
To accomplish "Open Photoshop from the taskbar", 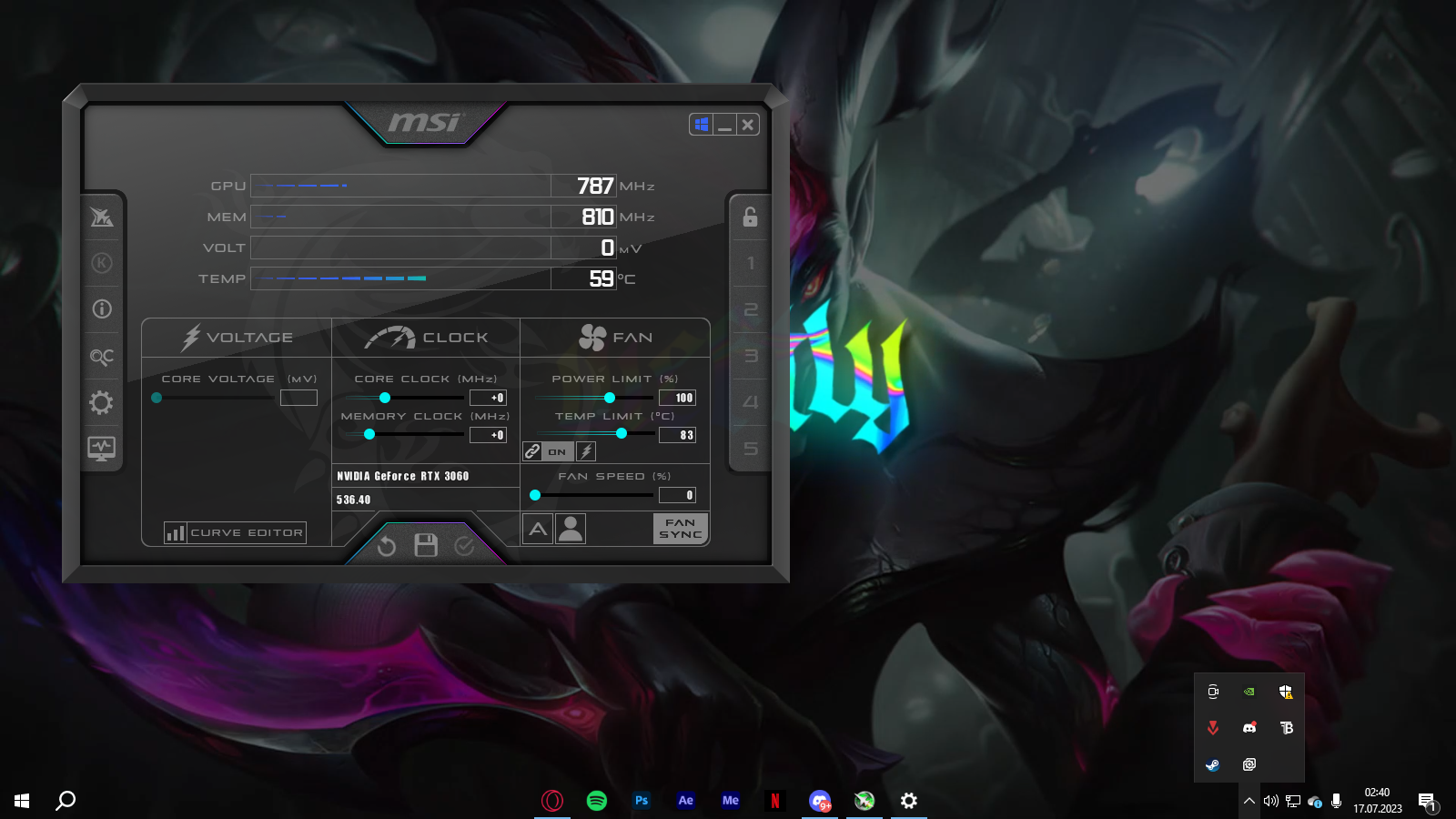I will pyautogui.click(x=642, y=801).
